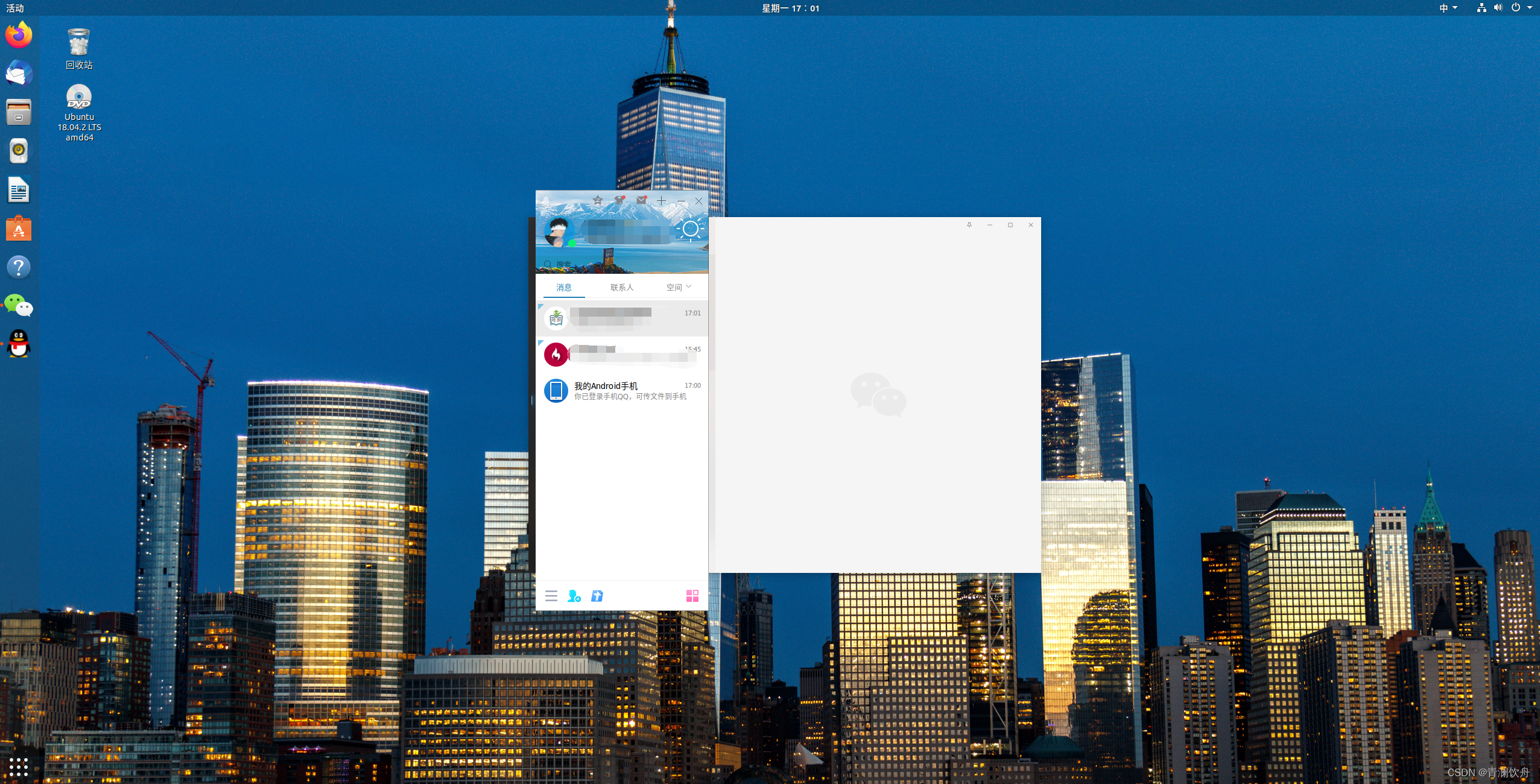
Task: Expand the system power menu arrow
Action: [1529, 8]
